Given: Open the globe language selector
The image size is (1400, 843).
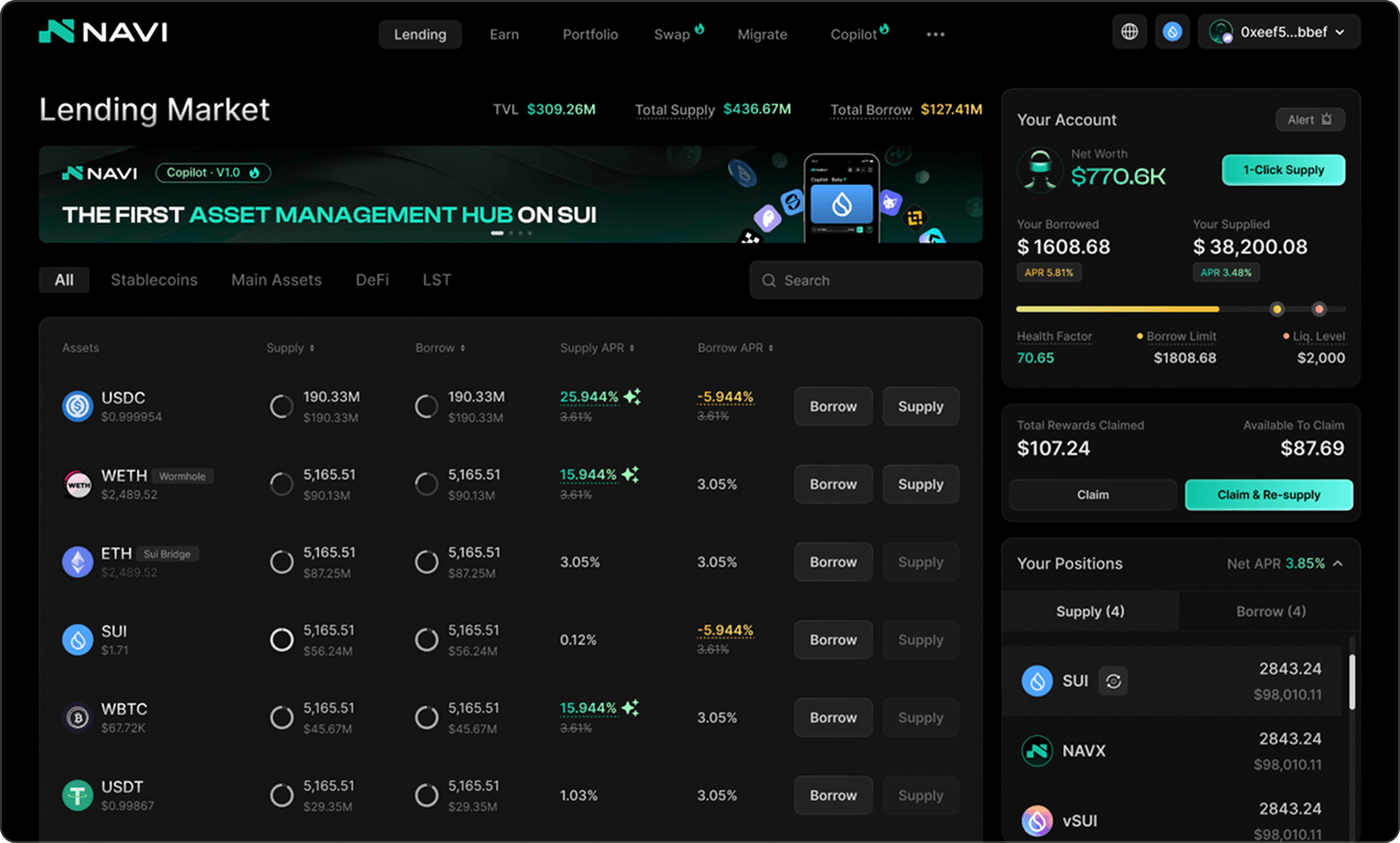Looking at the screenshot, I should 1129,31.
